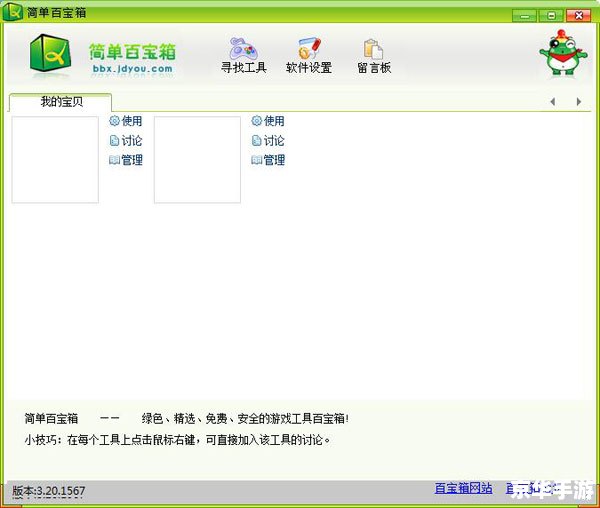Click the 小技巧 tip text line
Image resolution: width=600 pixels, height=508 pixels.
tap(178, 440)
